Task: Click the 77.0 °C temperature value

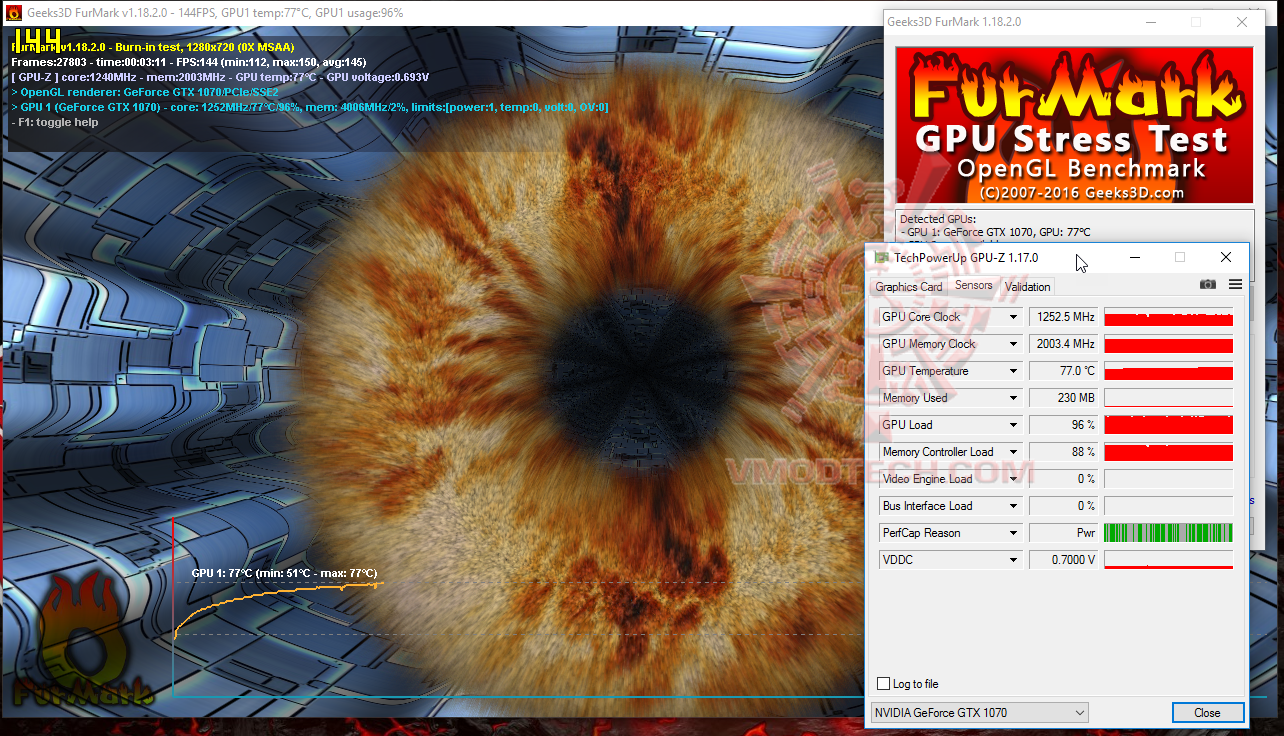Action: pos(1064,371)
